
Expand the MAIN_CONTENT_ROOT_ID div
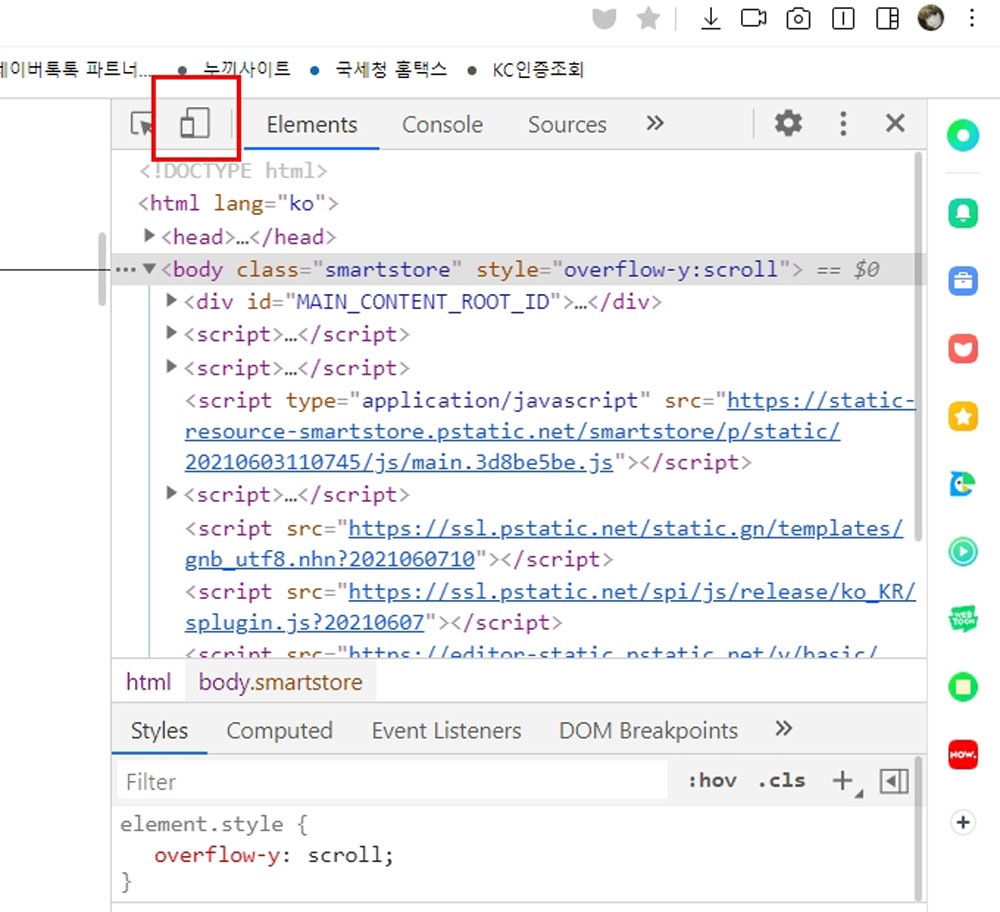[x=171, y=300]
